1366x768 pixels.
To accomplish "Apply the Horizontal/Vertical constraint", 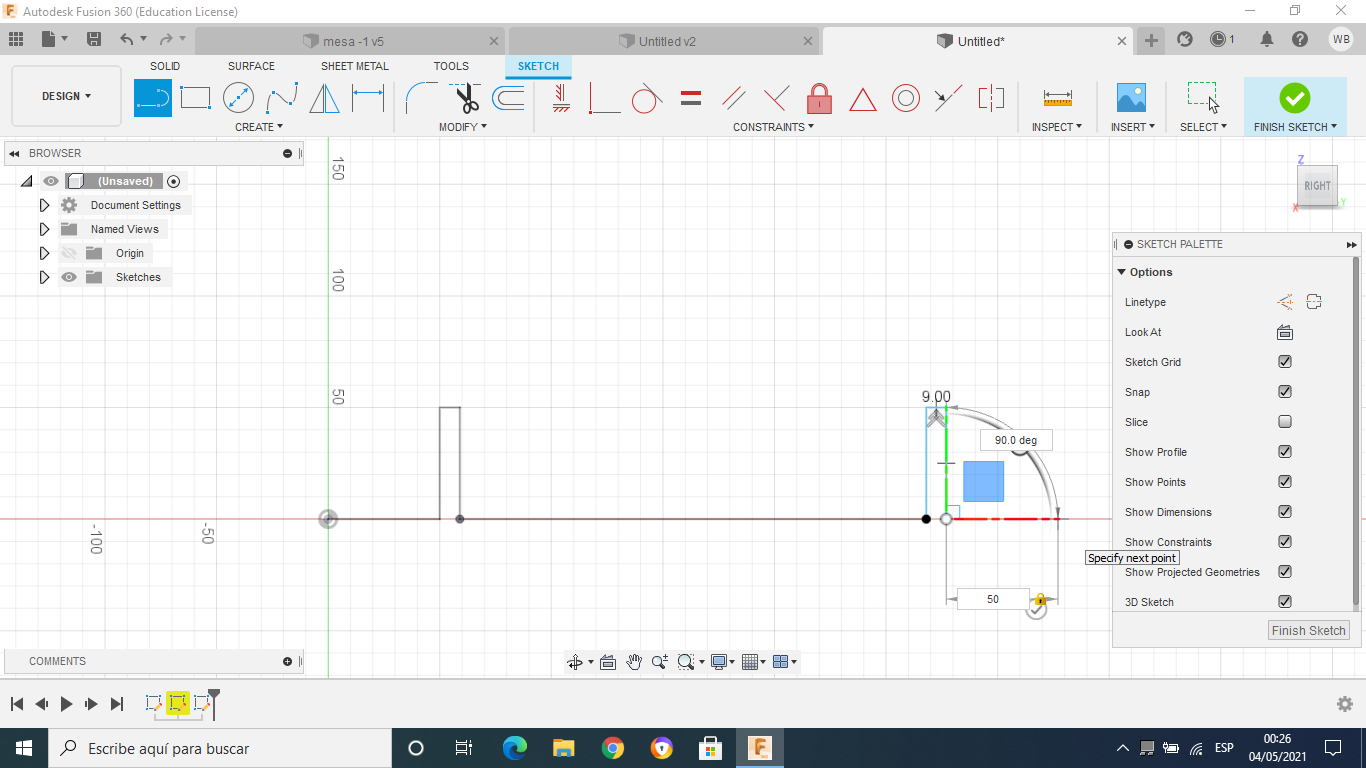I will pos(561,98).
